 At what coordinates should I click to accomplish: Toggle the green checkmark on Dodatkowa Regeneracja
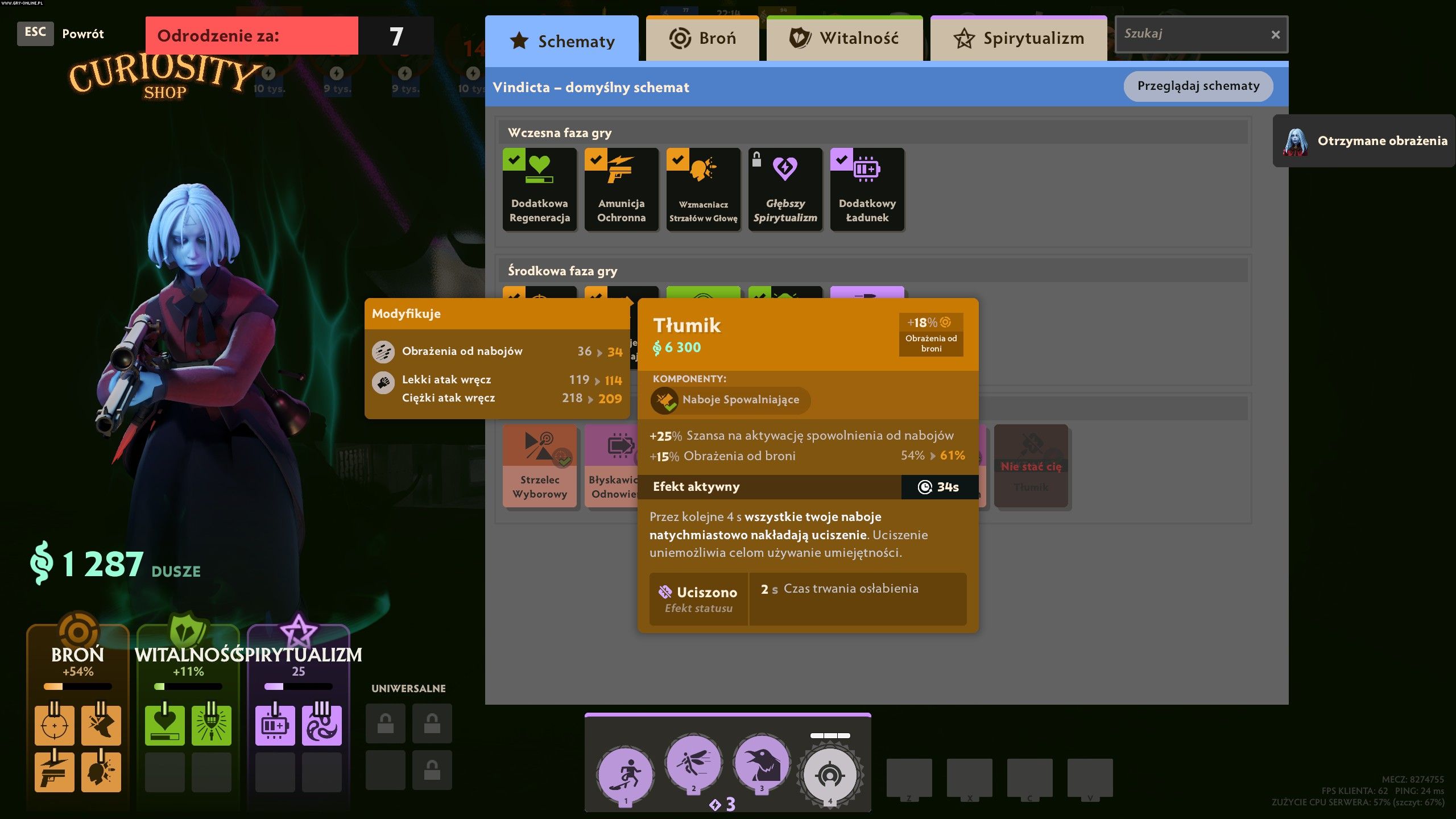coord(514,159)
